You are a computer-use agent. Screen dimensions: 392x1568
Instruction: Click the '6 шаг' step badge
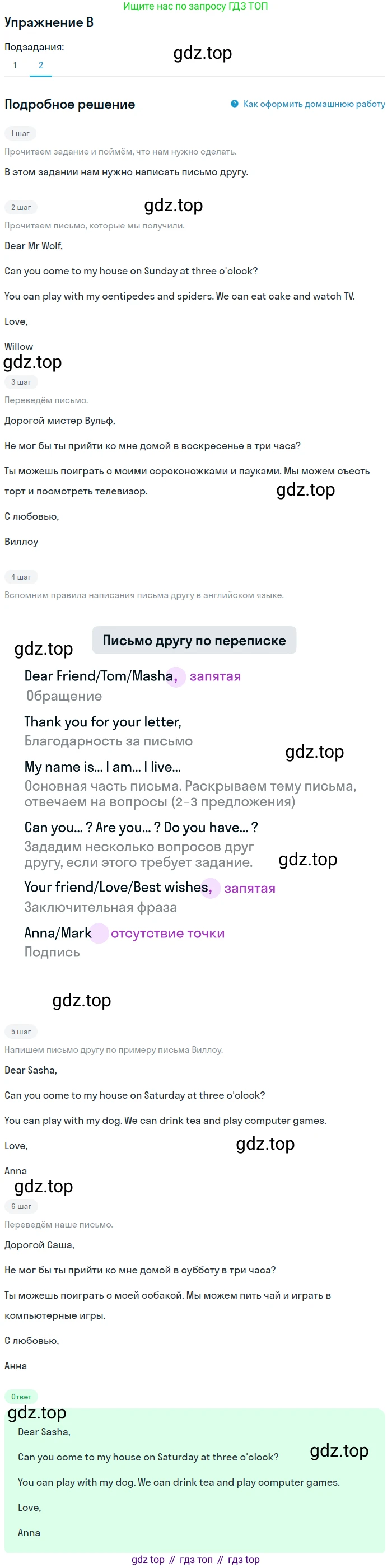tap(21, 1206)
